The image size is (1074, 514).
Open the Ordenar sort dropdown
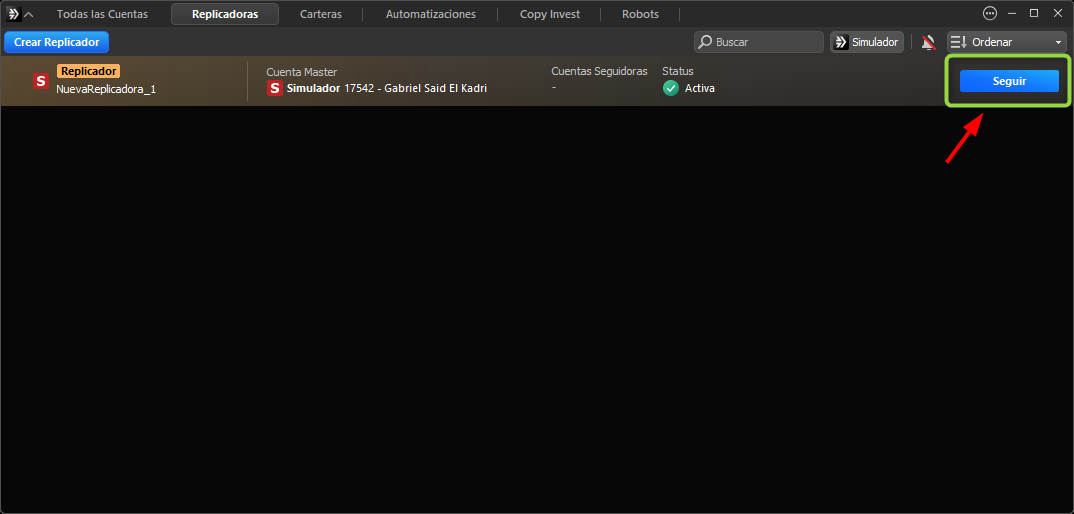[1006, 42]
